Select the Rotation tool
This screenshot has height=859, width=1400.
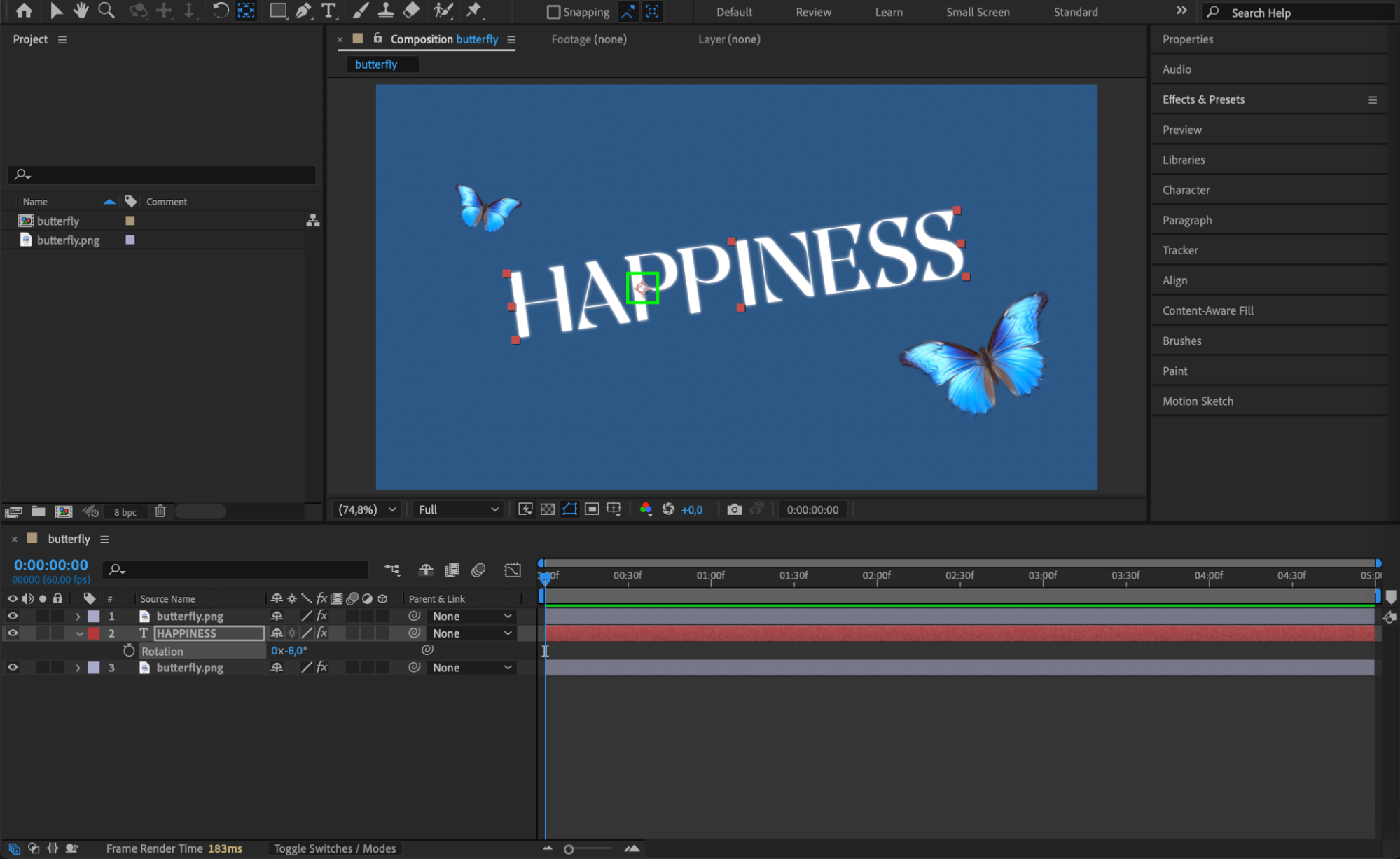[x=220, y=11]
